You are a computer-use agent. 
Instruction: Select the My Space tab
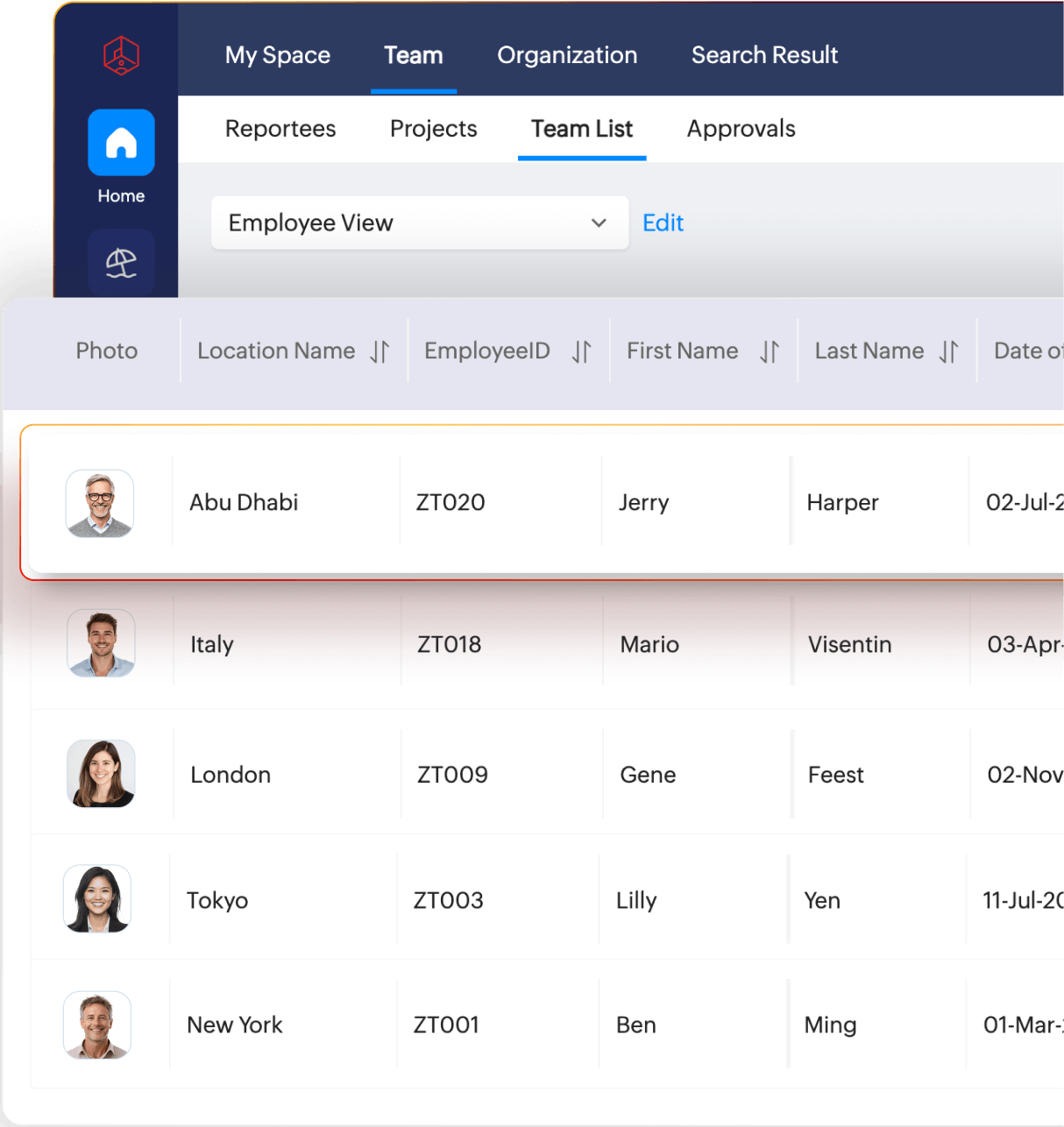click(x=277, y=54)
